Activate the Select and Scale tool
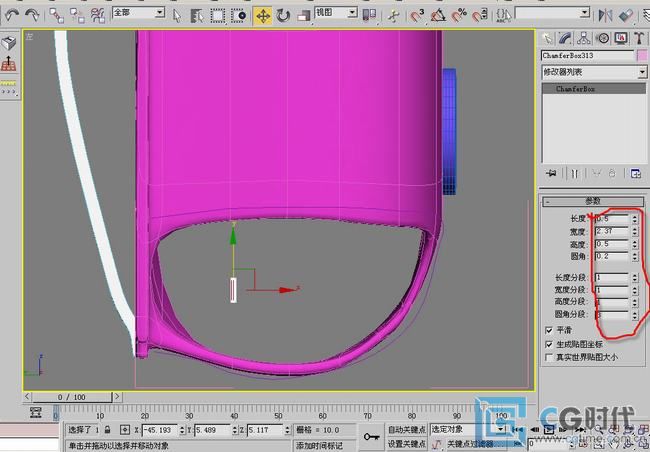Image resolution: width=650 pixels, height=452 pixels. [303, 16]
